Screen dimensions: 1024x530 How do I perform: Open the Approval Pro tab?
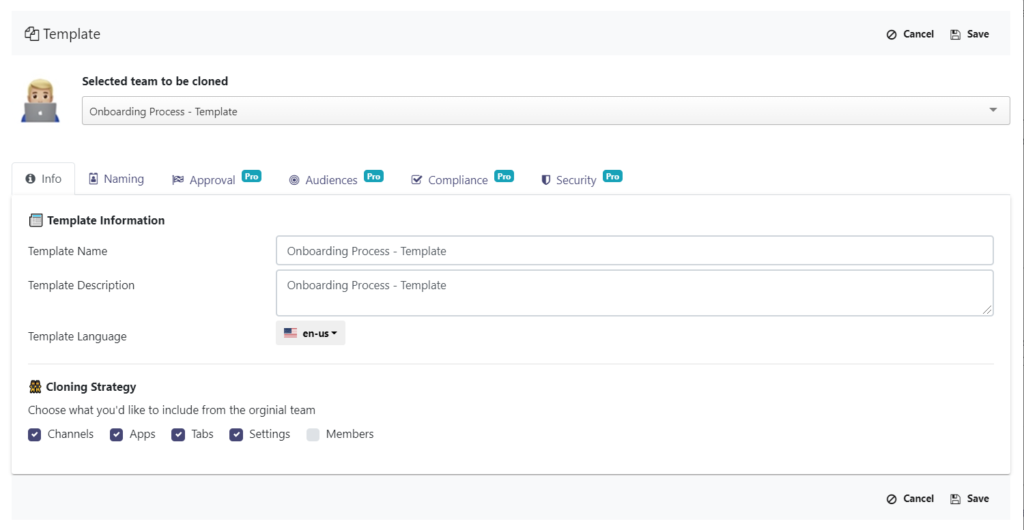pos(217,179)
